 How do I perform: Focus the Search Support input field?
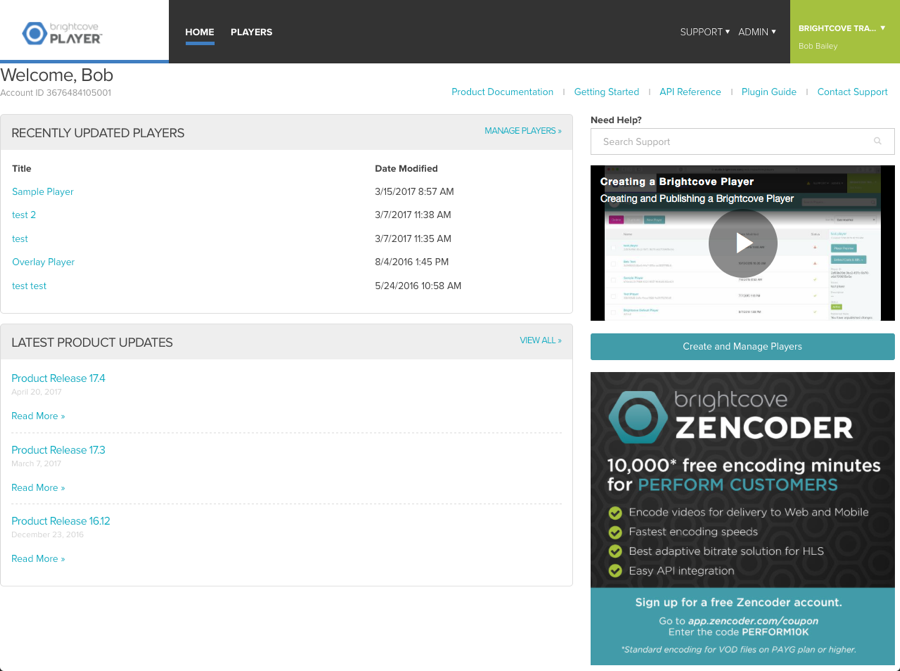(x=742, y=141)
